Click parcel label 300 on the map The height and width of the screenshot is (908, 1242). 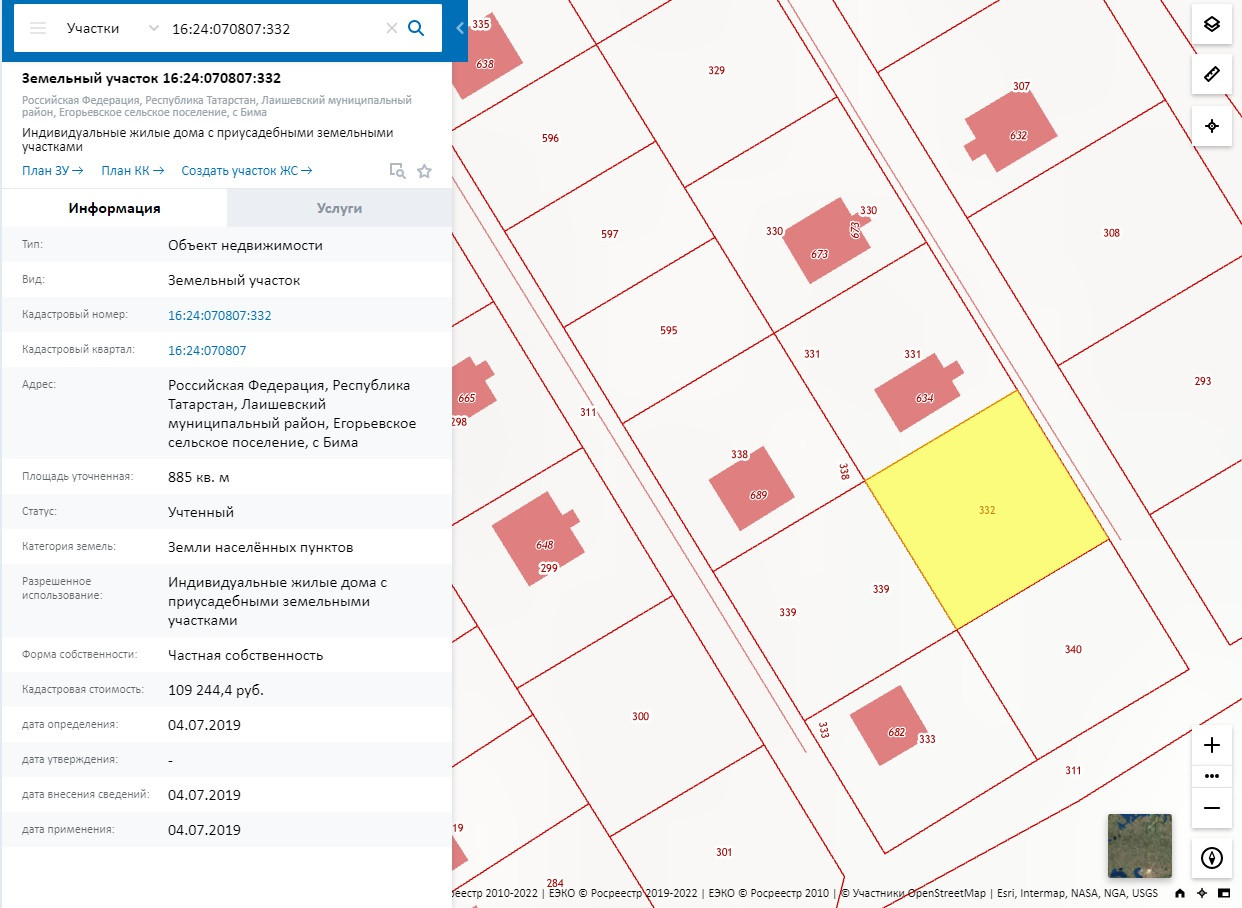[x=641, y=716]
